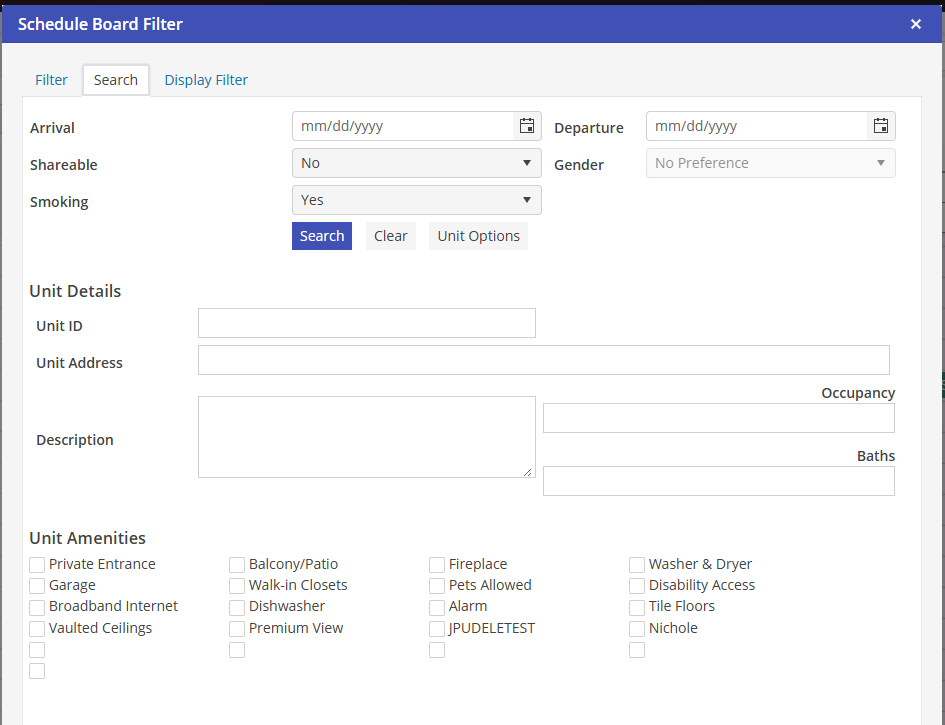Viewport: 945px width, 725px height.
Task: Open Unit Options
Action: [x=478, y=236]
